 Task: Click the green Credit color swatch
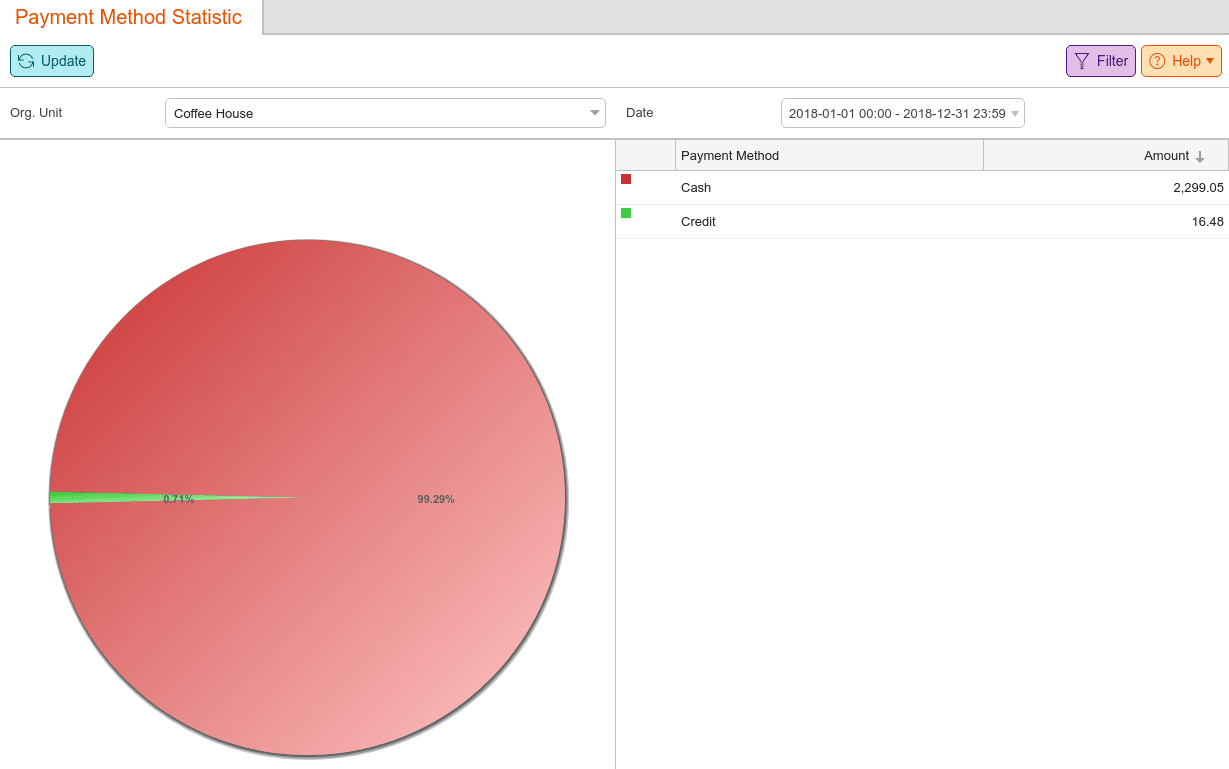tap(626, 213)
